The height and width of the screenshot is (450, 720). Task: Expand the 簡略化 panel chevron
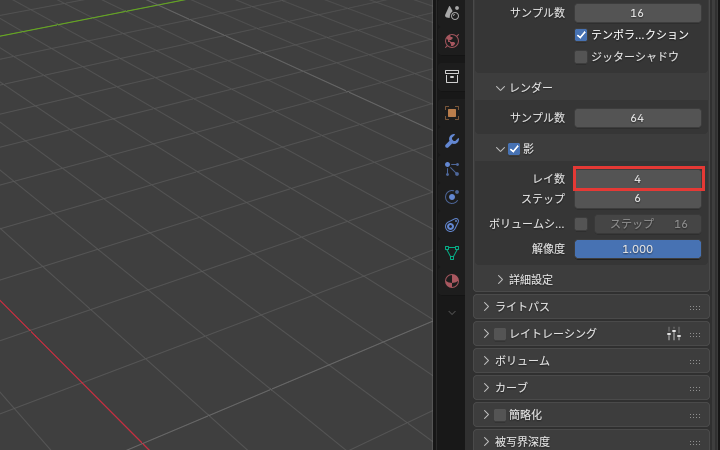click(x=486, y=415)
